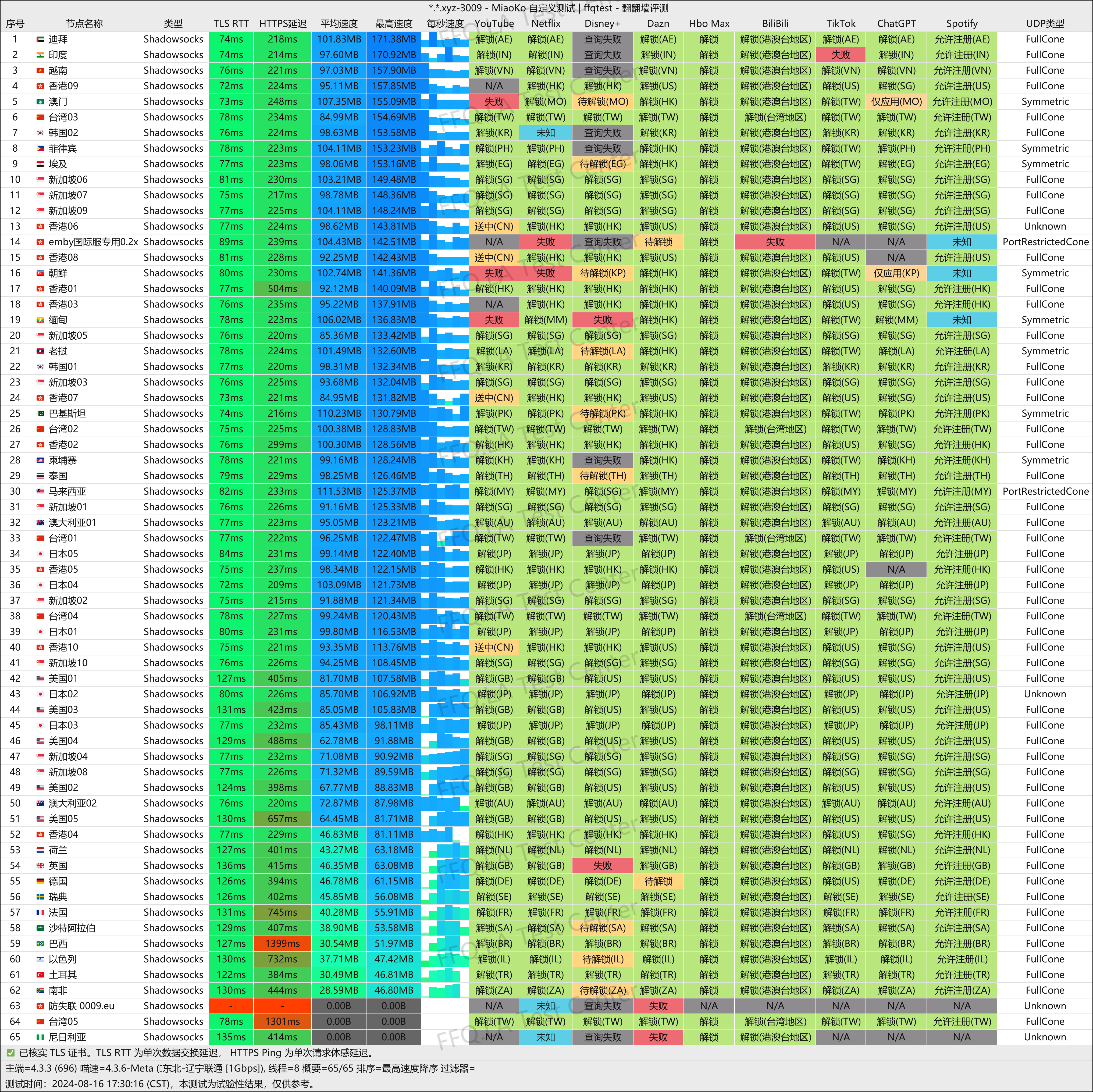1093x1092 pixels.
Task: Select the 失败 Disney+ cell in 英国 row
Action: [603, 866]
